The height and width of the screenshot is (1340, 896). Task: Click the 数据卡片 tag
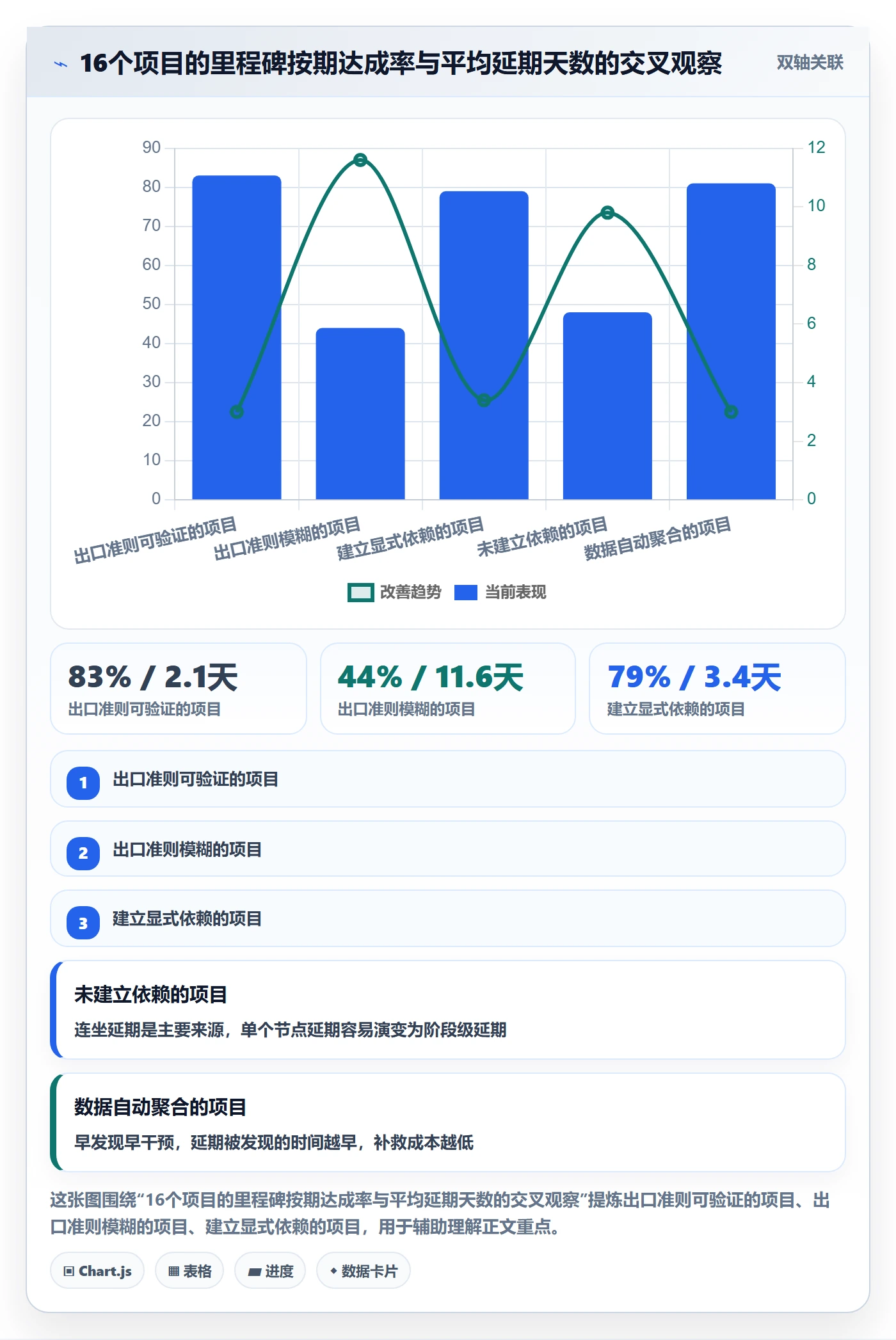(364, 1271)
